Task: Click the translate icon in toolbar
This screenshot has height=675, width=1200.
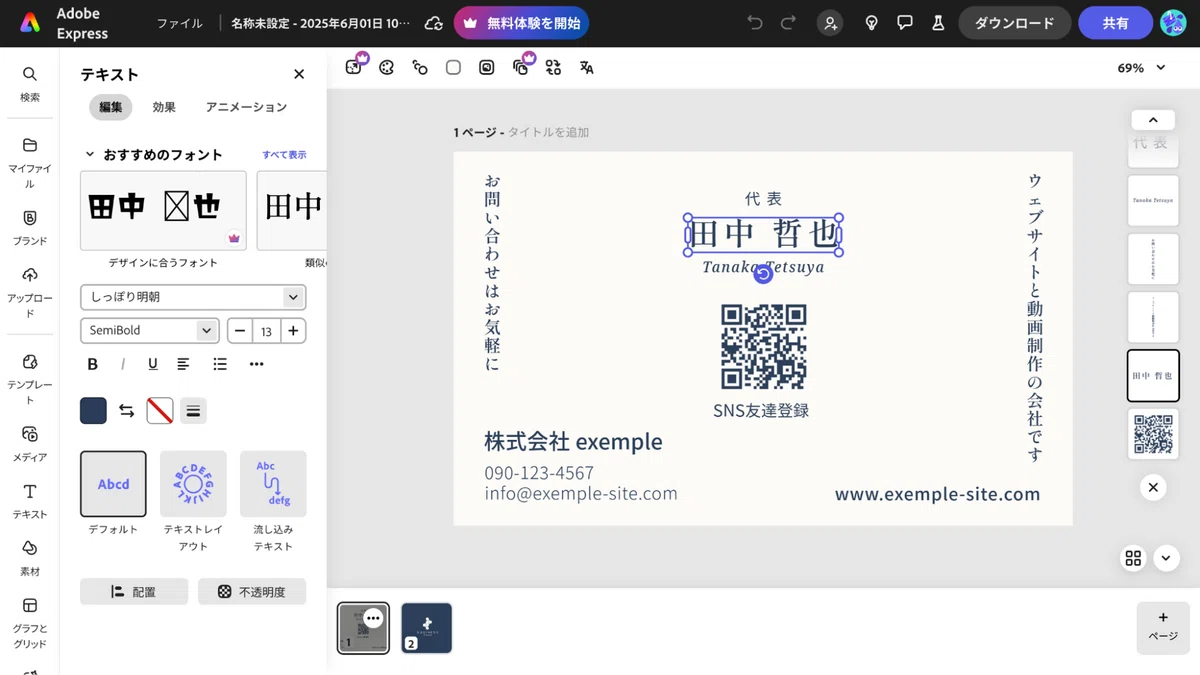Action: click(587, 67)
